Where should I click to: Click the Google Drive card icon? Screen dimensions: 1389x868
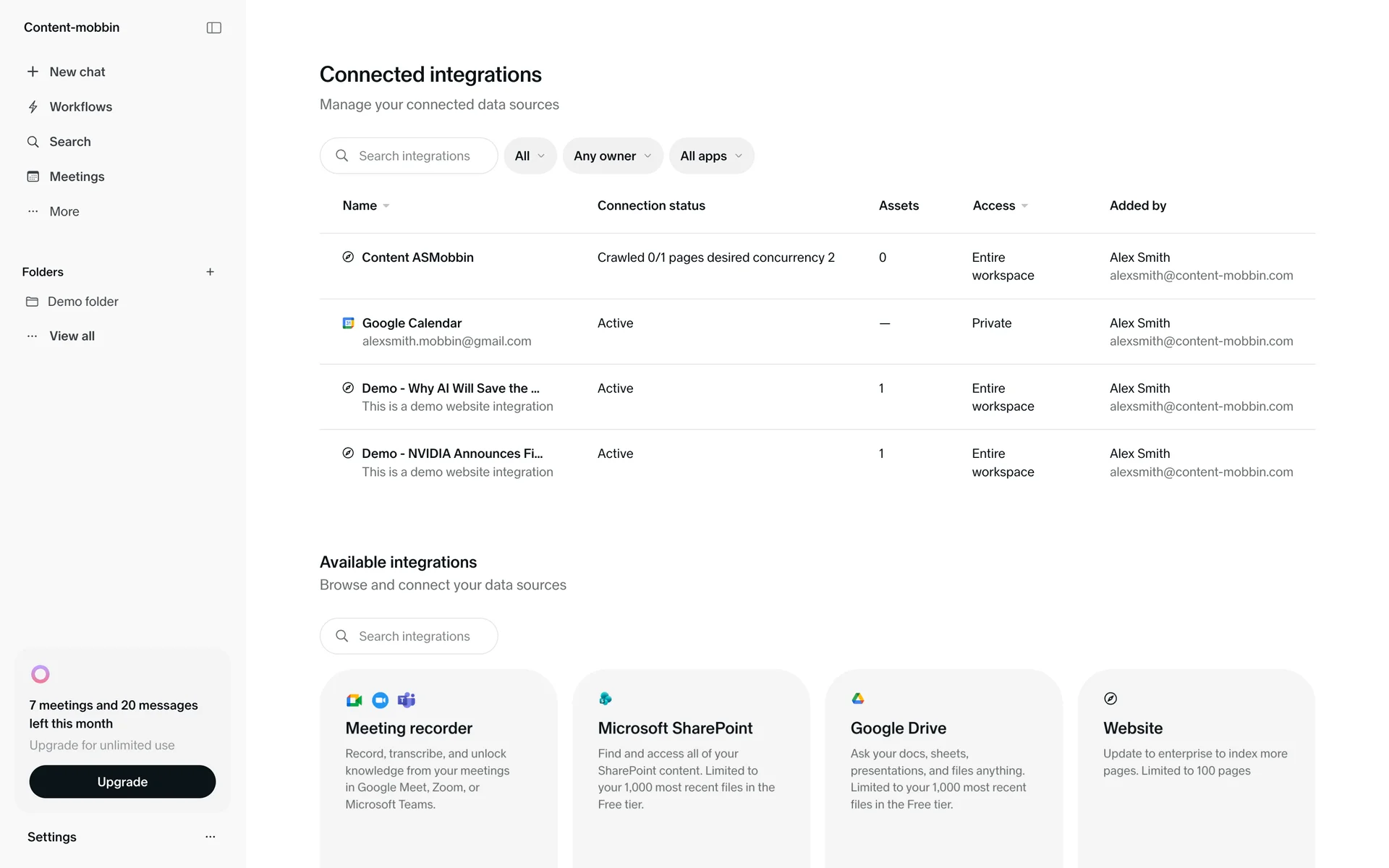(x=858, y=699)
